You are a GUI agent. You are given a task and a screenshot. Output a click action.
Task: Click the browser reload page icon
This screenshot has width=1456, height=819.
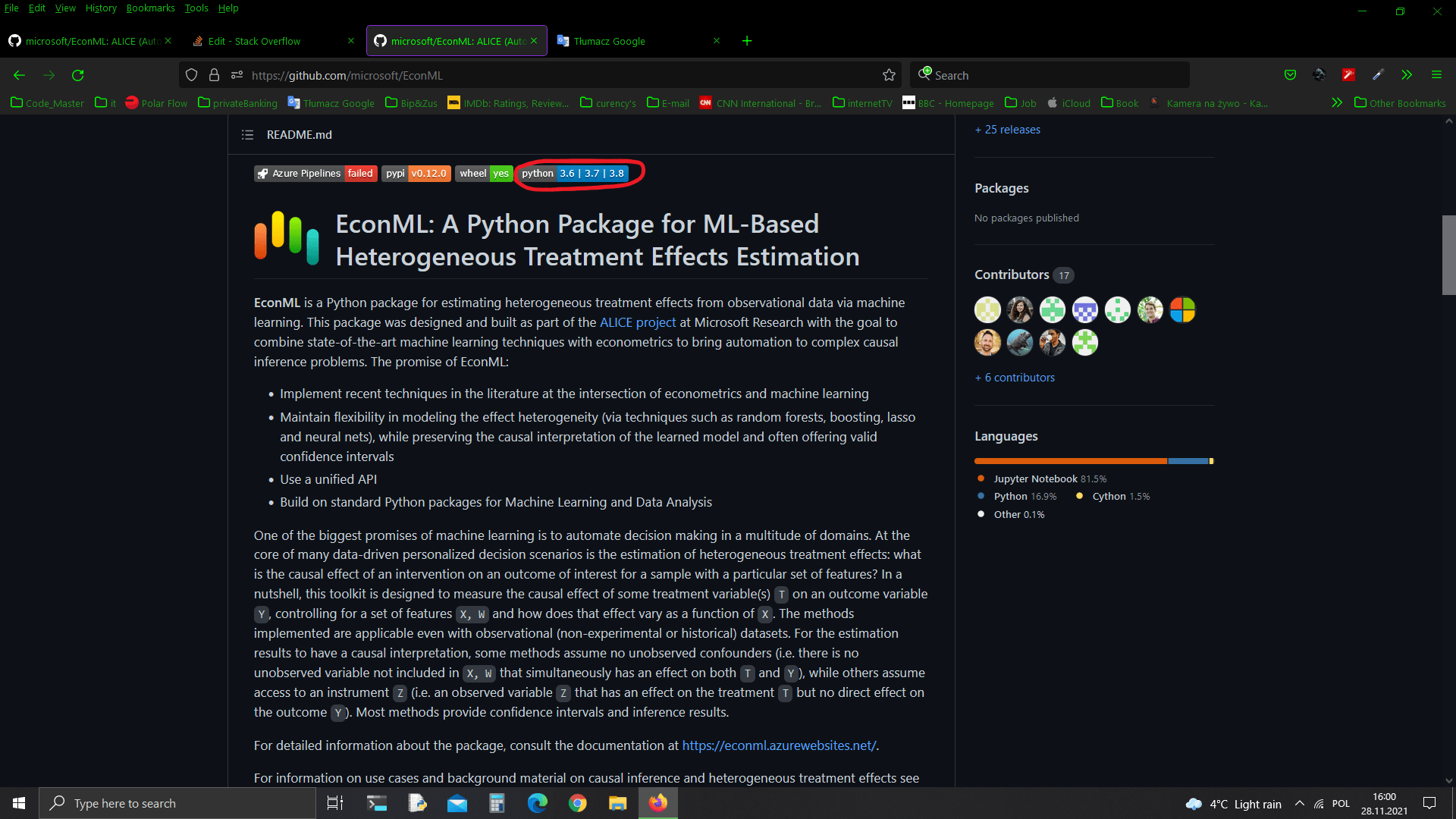[77, 75]
